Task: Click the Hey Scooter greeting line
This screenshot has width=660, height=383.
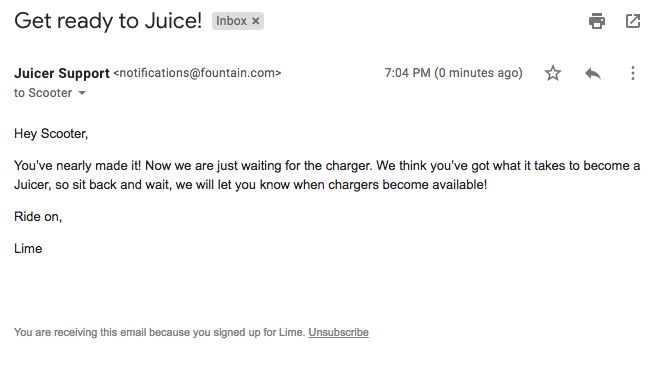Action: pyautogui.click(x=51, y=134)
